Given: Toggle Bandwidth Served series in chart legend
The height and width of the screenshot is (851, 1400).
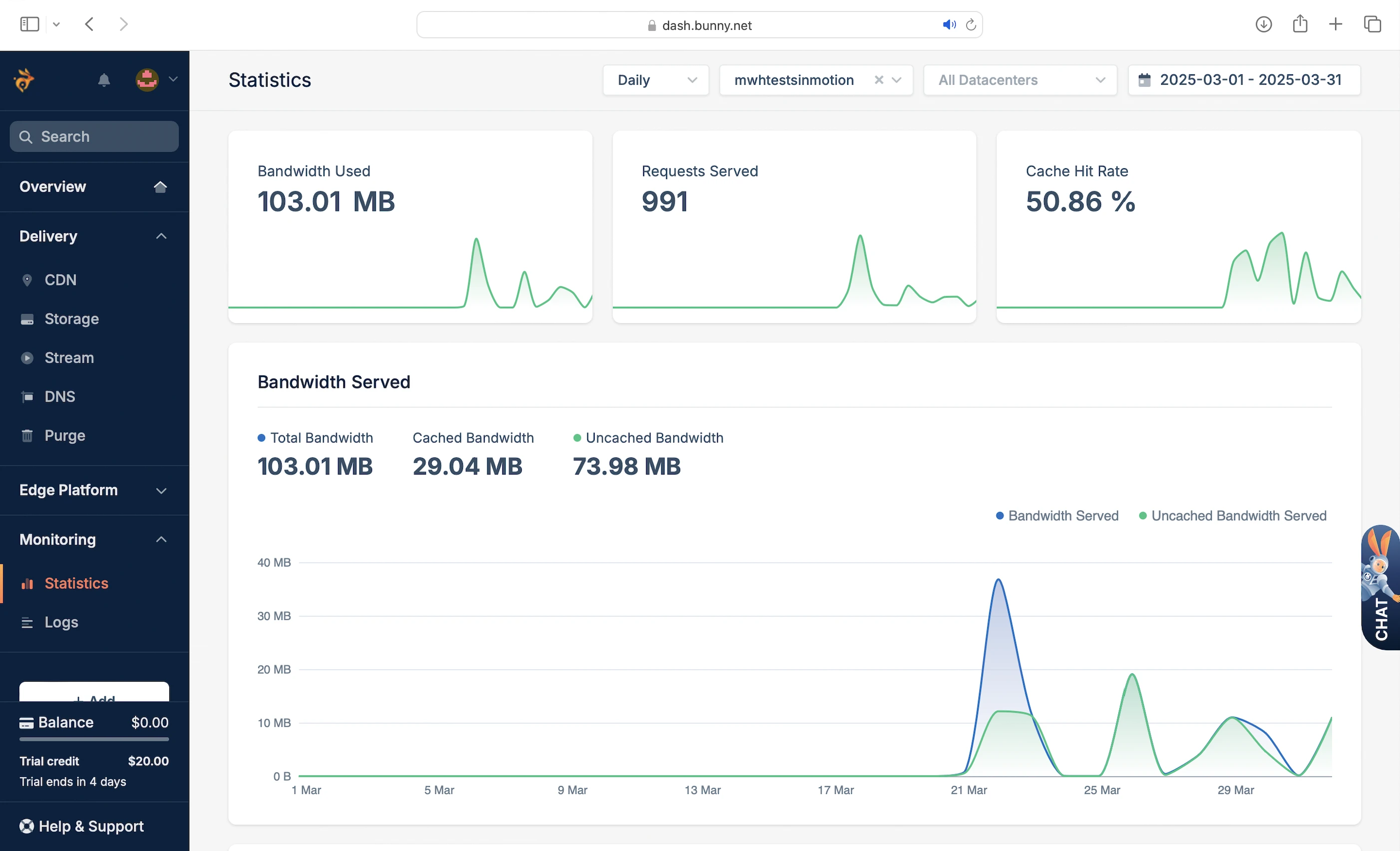Looking at the screenshot, I should coord(1057,515).
